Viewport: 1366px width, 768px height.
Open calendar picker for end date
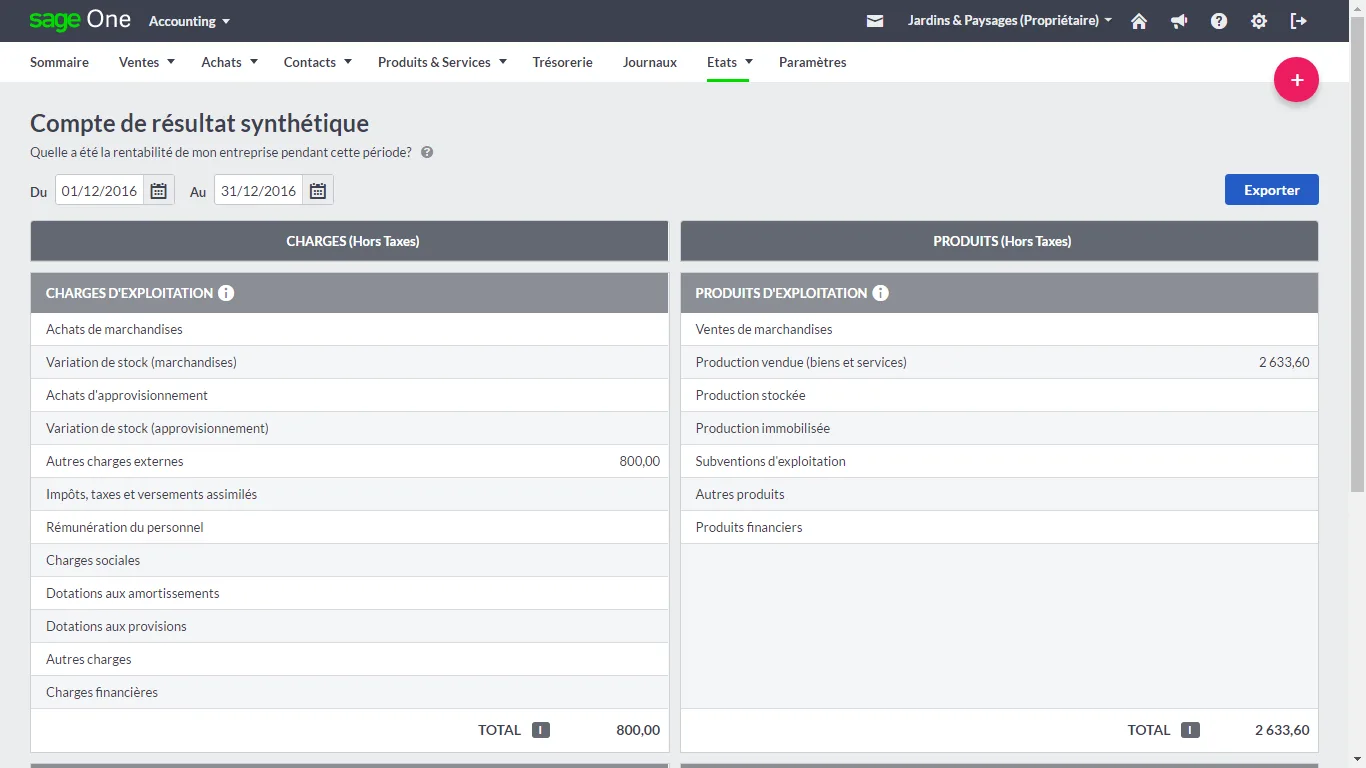(318, 190)
